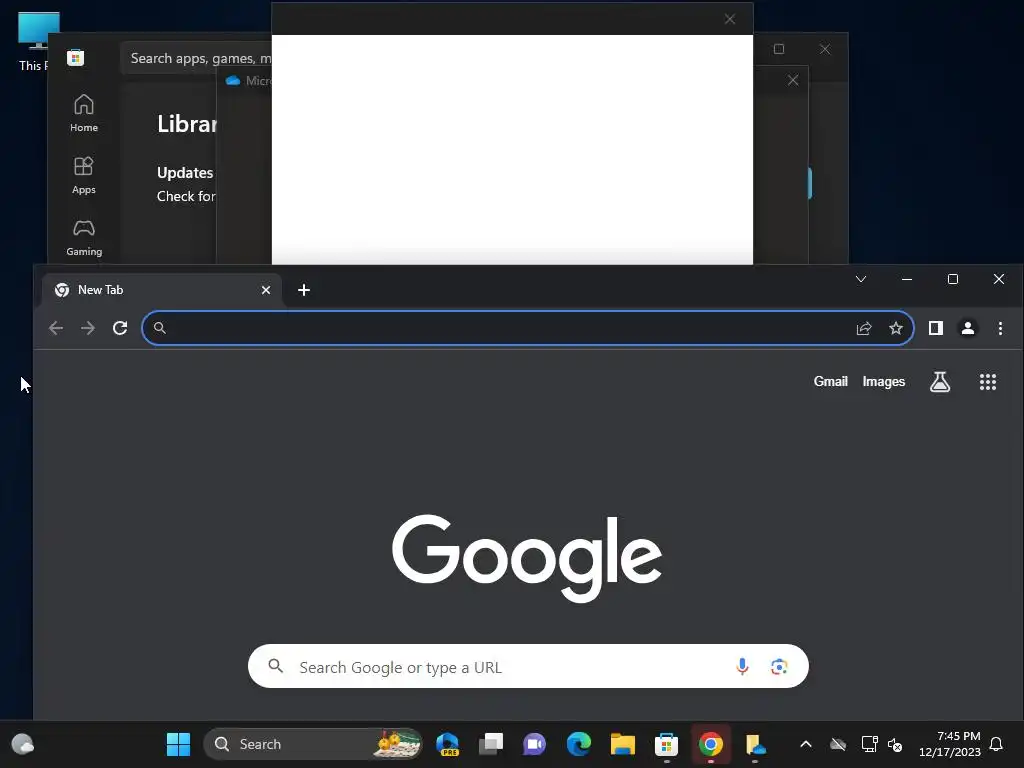Image resolution: width=1024 pixels, height=768 pixels.
Task: Show hidden system tray icons
Action: (x=806, y=744)
